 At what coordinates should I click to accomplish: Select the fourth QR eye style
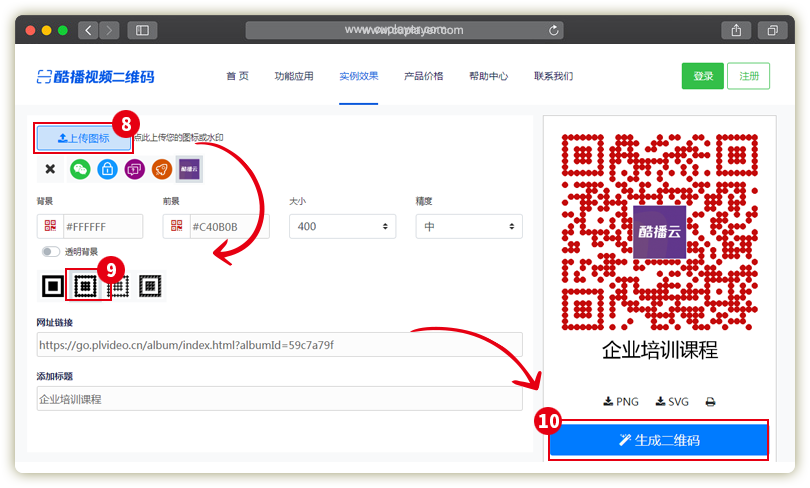point(150,286)
